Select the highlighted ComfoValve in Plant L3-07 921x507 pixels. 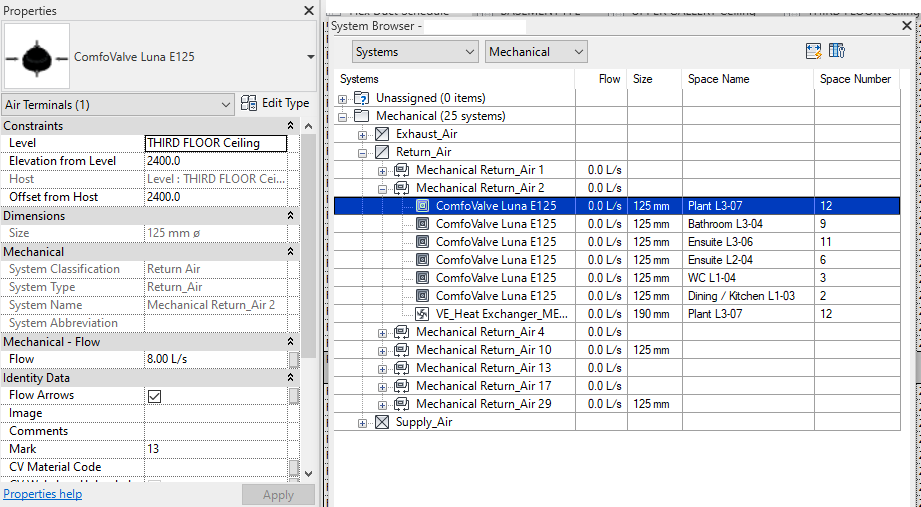point(617,206)
